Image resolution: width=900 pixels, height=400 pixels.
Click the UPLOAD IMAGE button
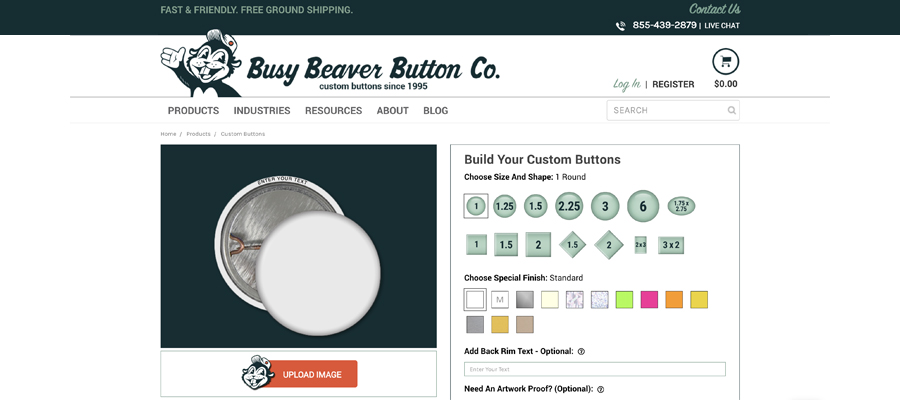point(312,374)
